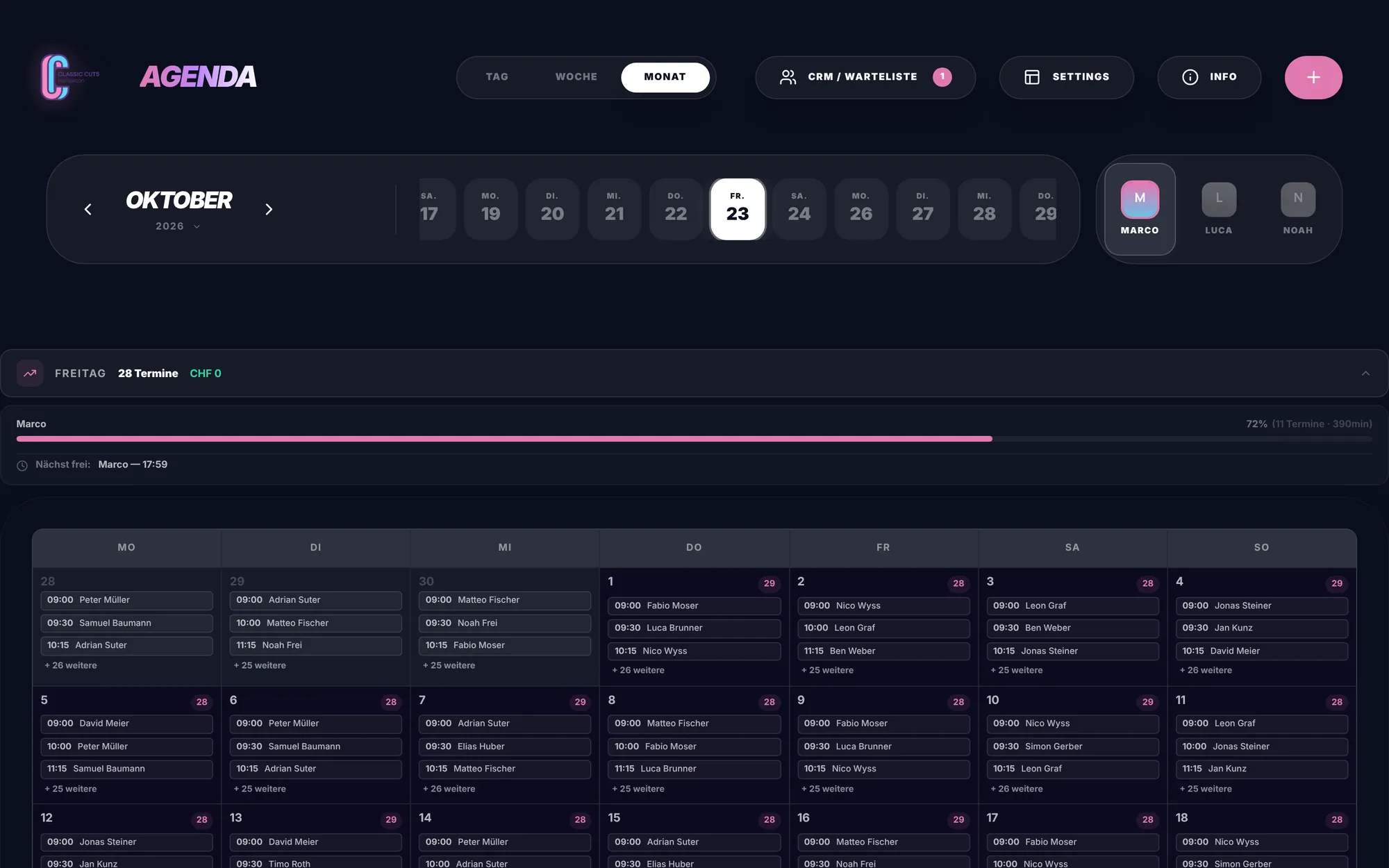Select Saturday 24 in date strip
This screenshot has width=1389, height=868.
[x=799, y=209]
